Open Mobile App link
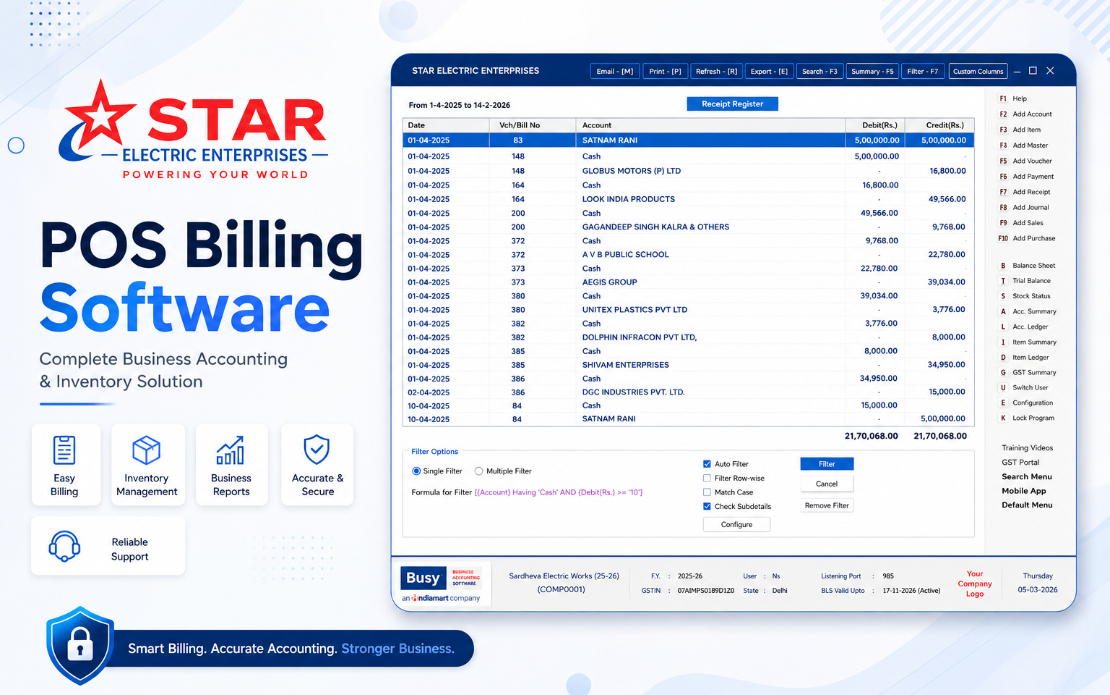The image size is (1110, 695). click(x=1024, y=491)
